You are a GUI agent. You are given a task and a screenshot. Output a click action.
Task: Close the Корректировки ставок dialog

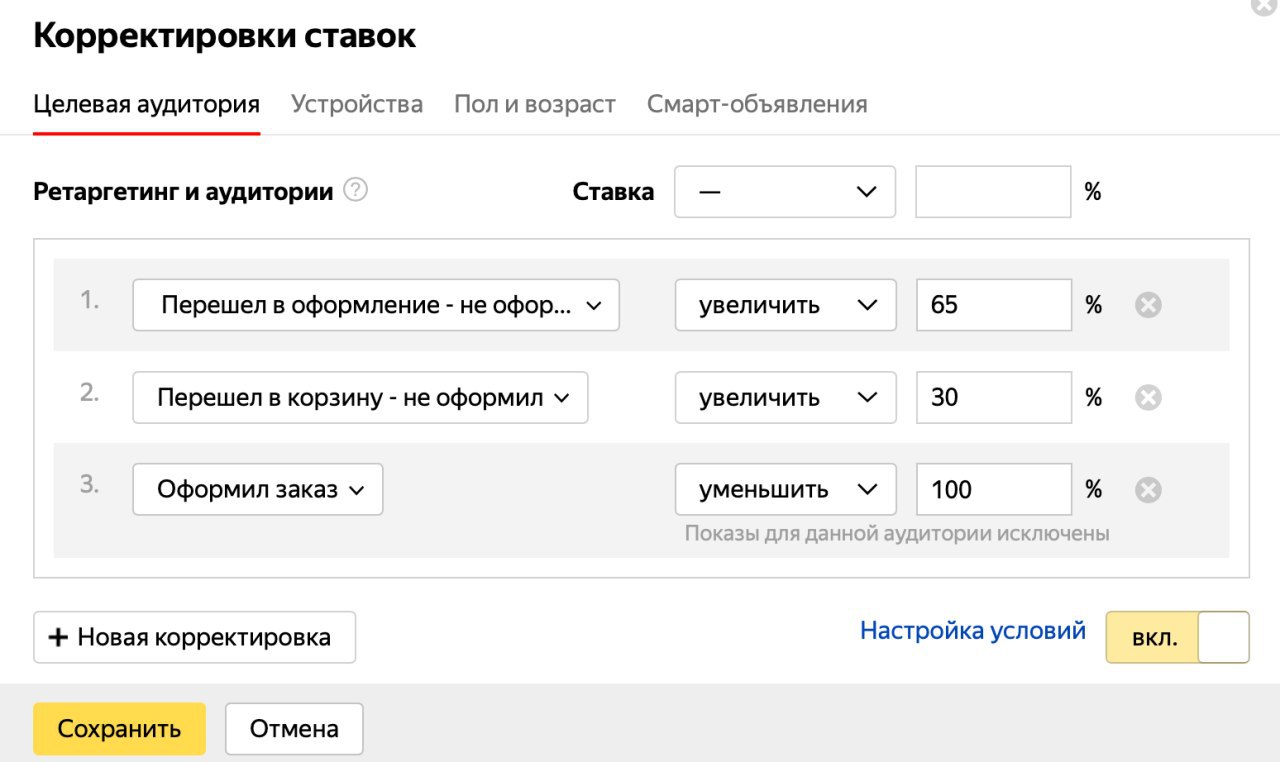point(1262,5)
